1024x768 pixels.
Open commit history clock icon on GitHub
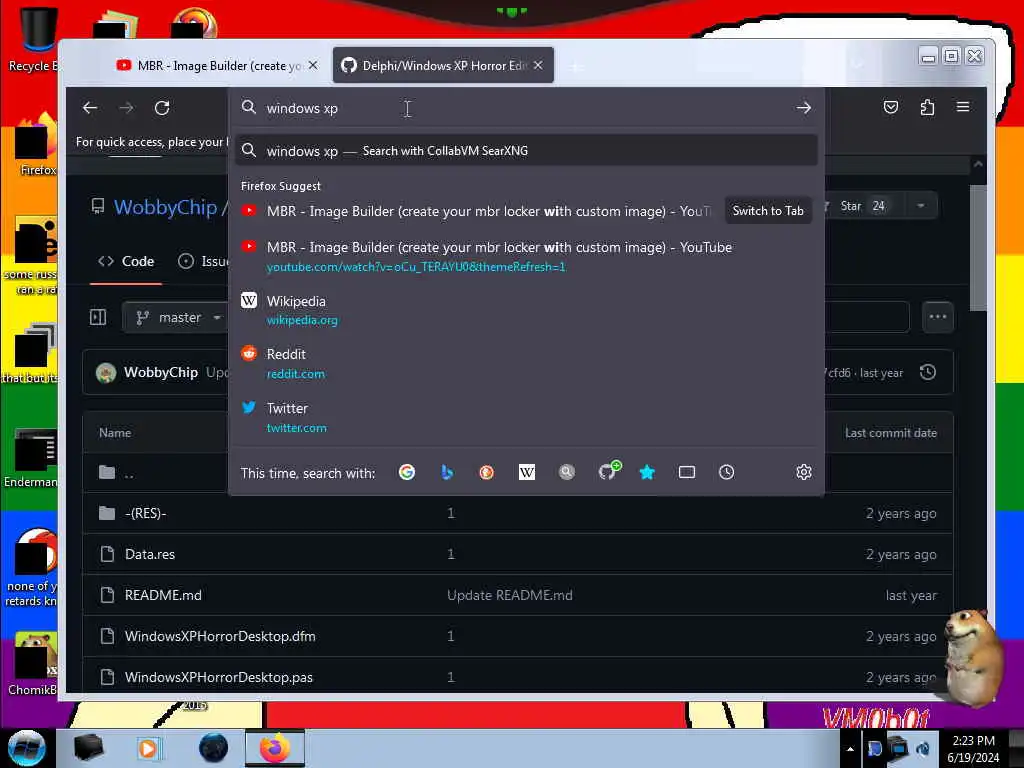[928, 372]
